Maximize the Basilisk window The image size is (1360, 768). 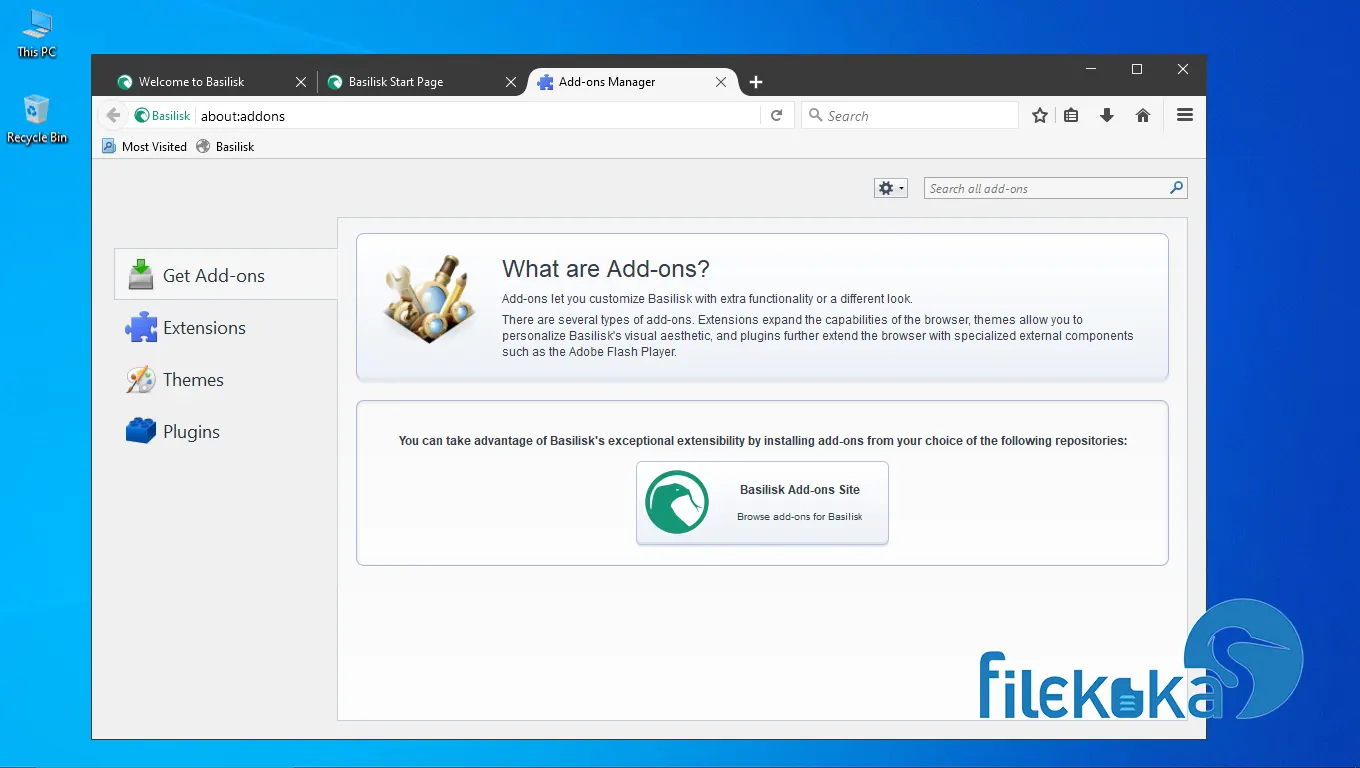click(1137, 69)
